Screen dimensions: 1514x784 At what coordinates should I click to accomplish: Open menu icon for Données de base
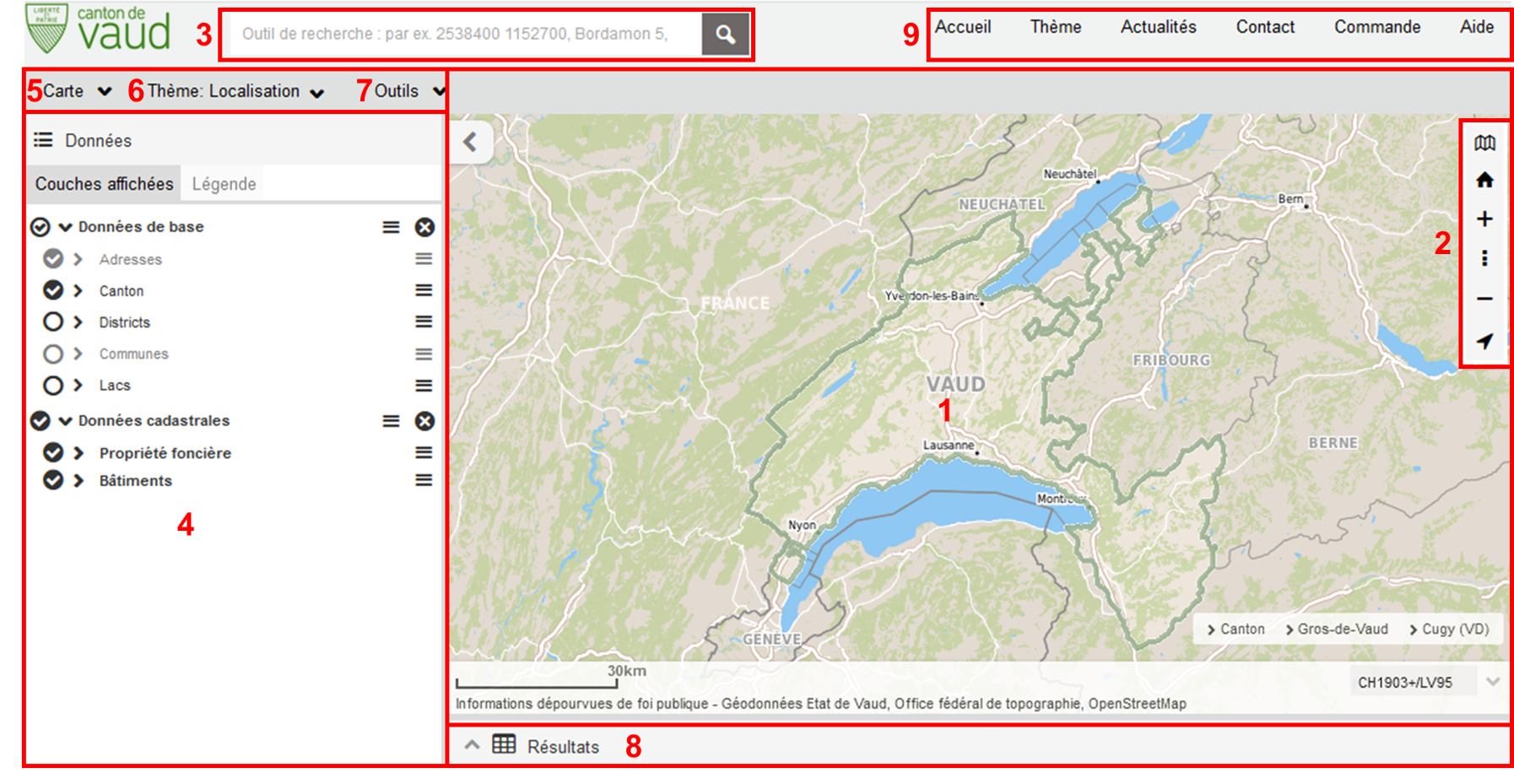point(391,227)
